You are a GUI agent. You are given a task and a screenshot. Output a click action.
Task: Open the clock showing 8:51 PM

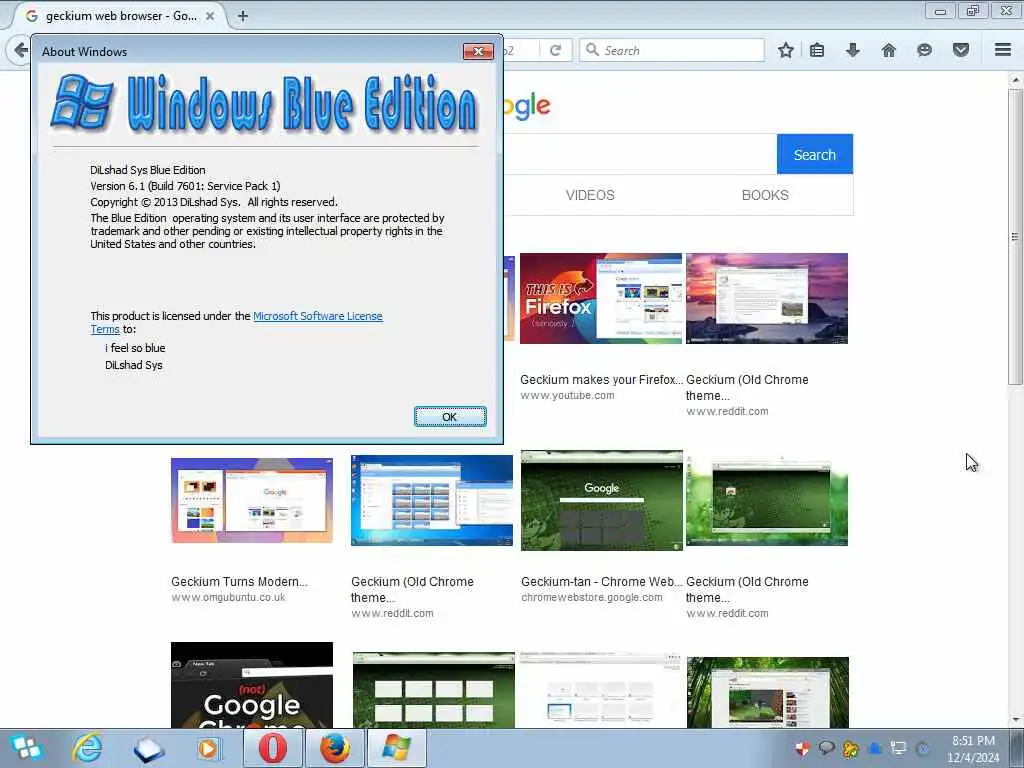point(973,749)
